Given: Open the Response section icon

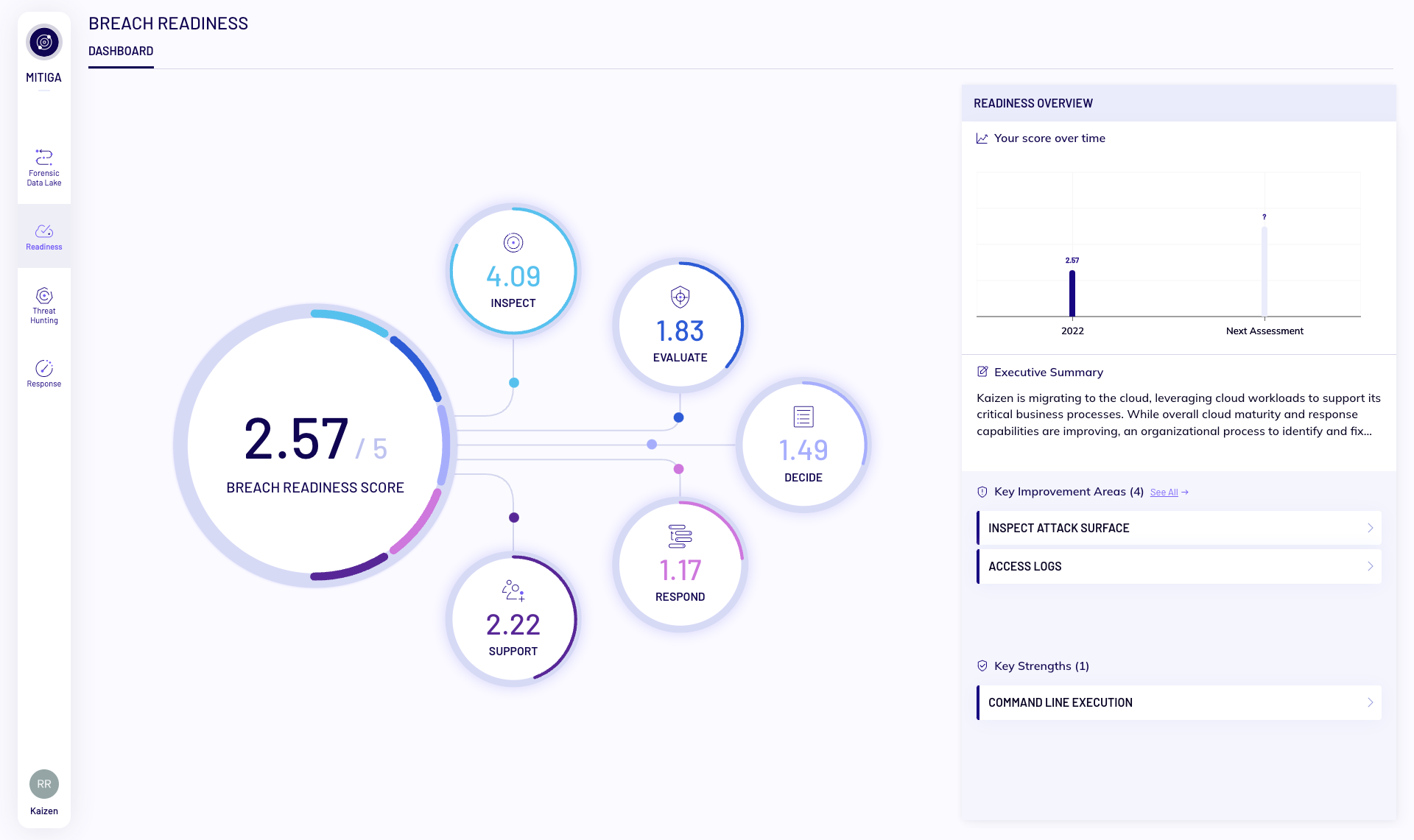Looking at the screenshot, I should (43, 373).
